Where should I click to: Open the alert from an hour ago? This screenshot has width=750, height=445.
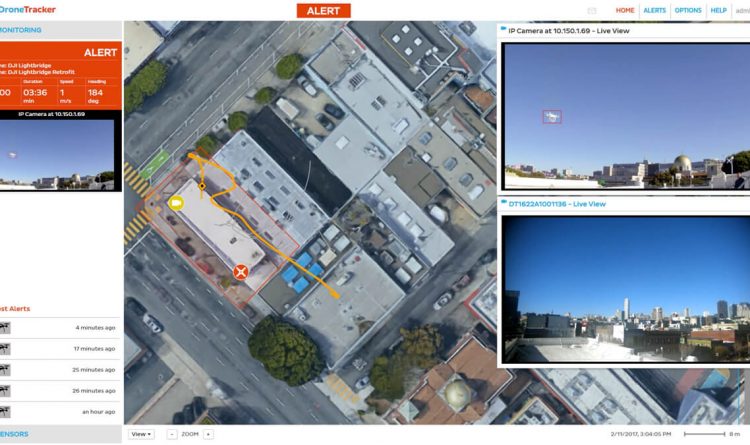(x=60, y=412)
